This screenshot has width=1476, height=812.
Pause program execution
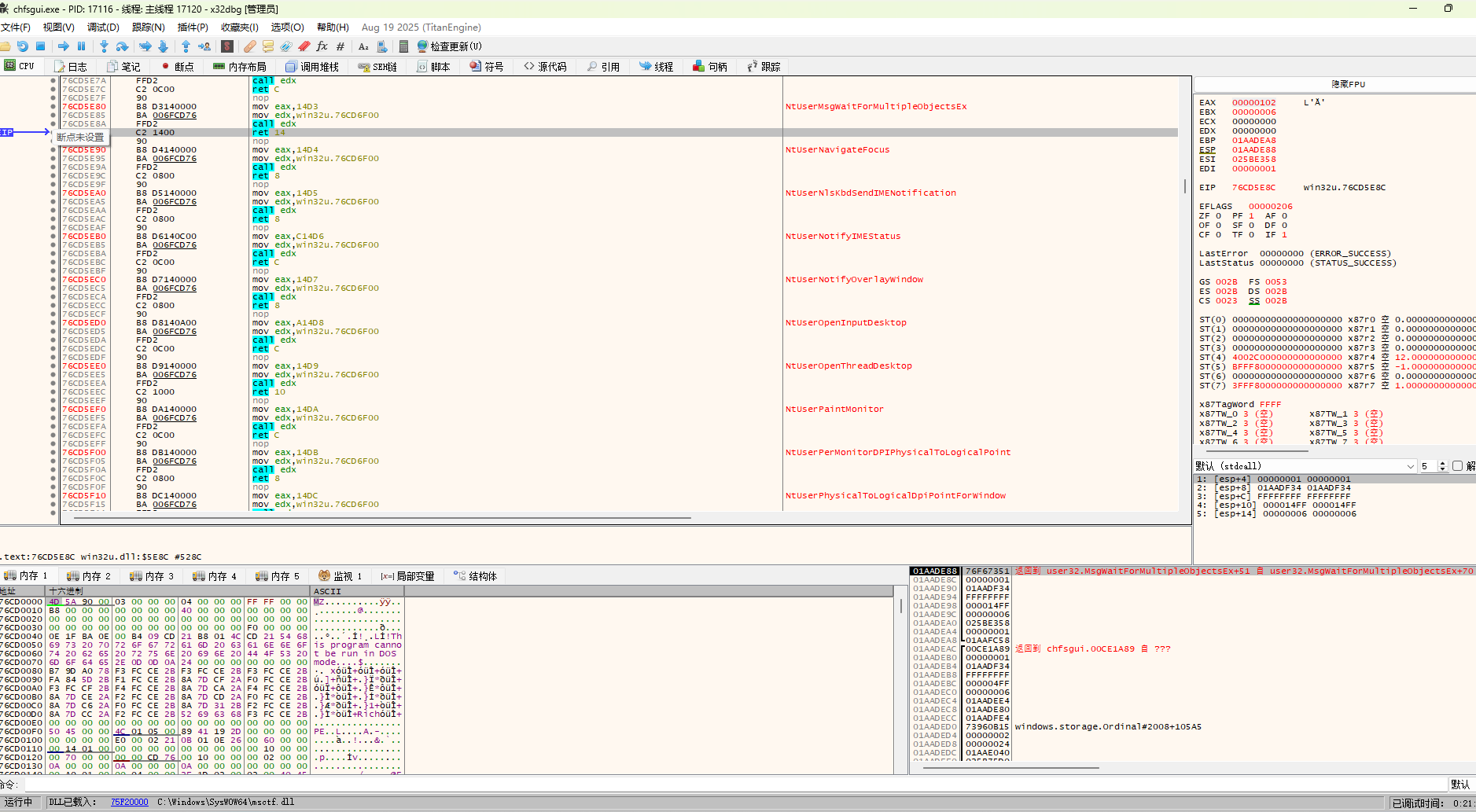pyautogui.click(x=82, y=46)
